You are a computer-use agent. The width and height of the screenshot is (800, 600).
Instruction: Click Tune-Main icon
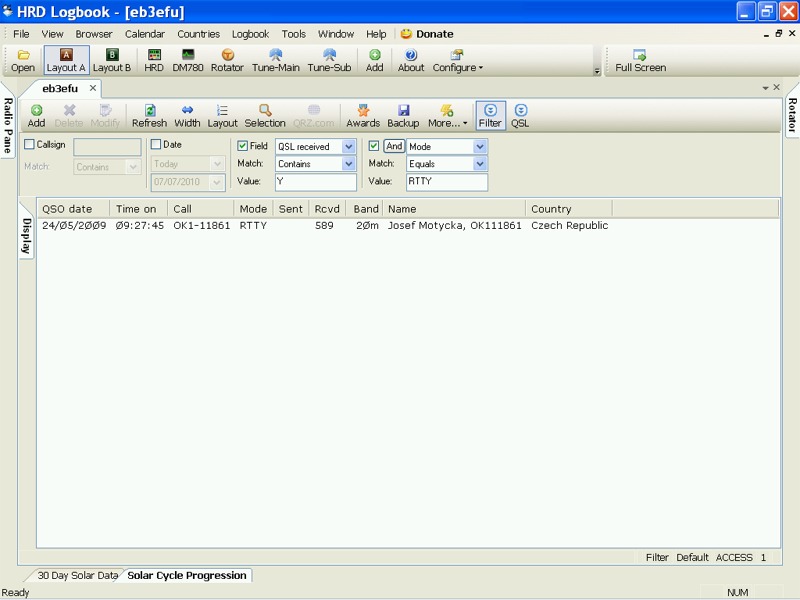coord(276,60)
